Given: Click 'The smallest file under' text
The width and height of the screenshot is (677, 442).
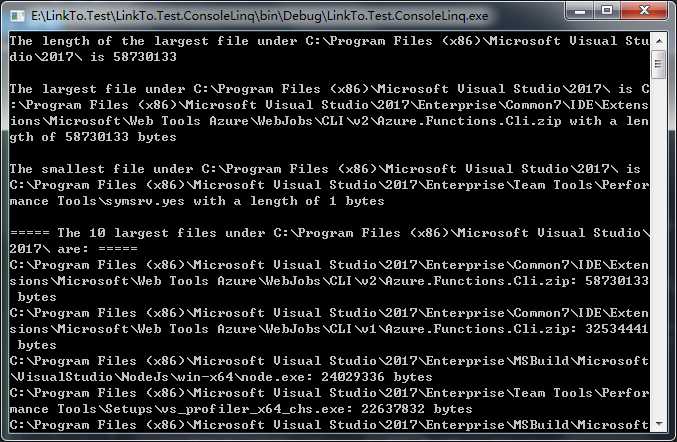Looking at the screenshot, I should click(101, 169).
